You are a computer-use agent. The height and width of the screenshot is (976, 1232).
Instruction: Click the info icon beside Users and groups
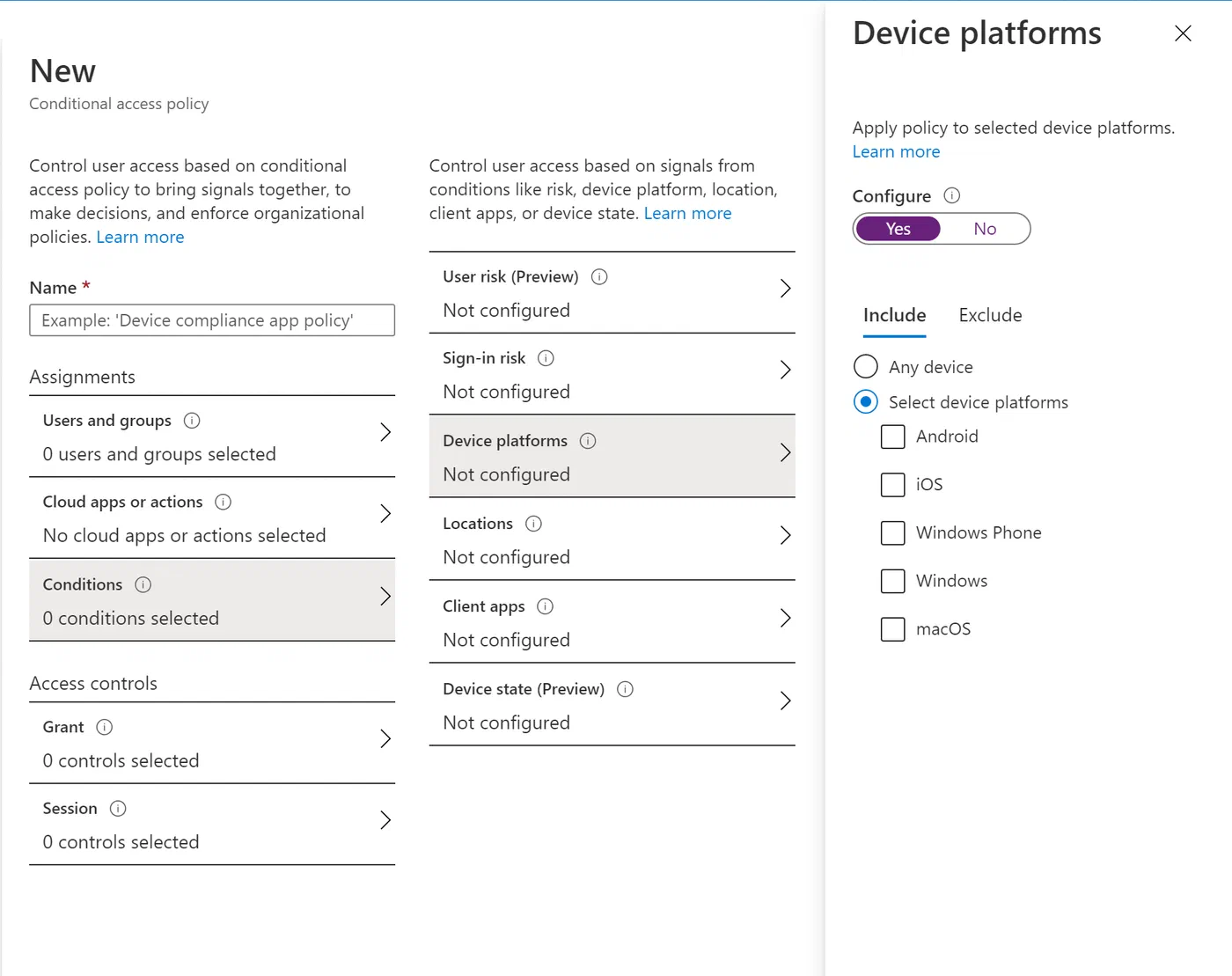[192, 421]
